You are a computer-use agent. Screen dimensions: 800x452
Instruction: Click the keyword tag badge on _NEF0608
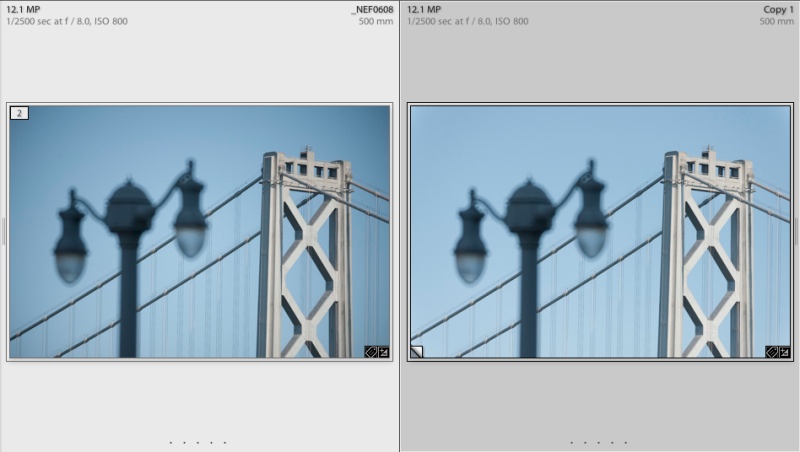point(371,352)
